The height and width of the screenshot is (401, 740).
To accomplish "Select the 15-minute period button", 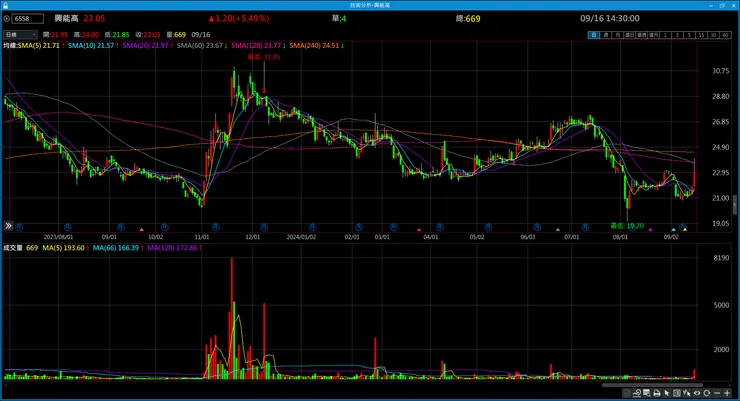I will (701, 35).
